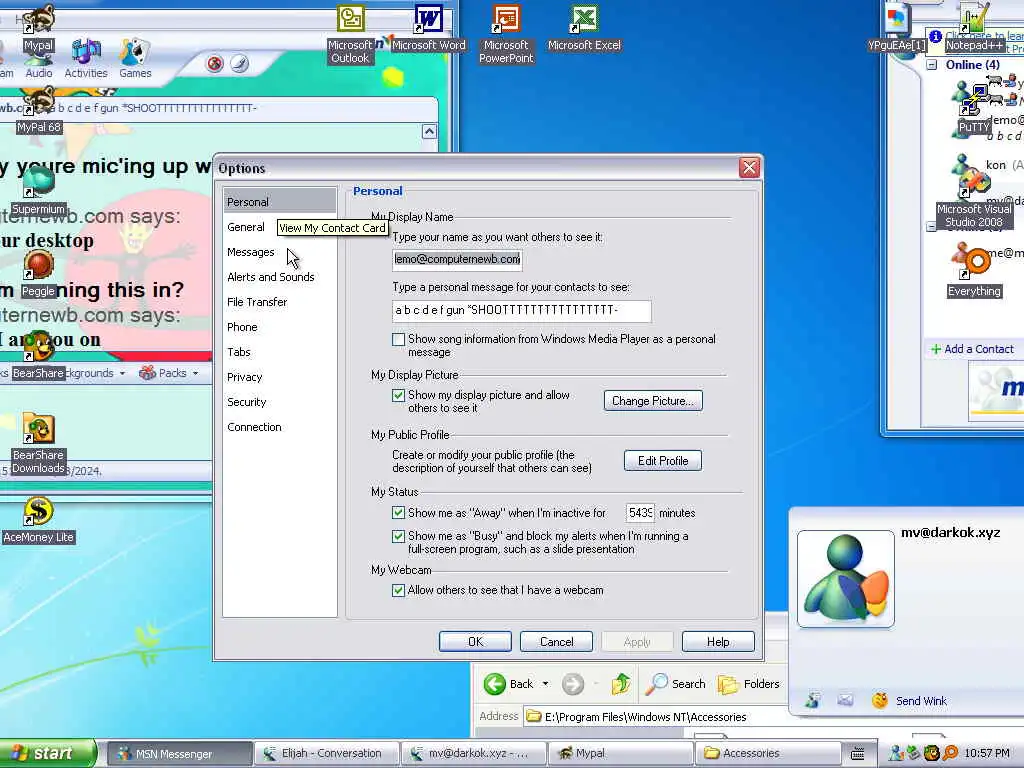
Task: Click the inactive minutes input field
Action: (641, 513)
